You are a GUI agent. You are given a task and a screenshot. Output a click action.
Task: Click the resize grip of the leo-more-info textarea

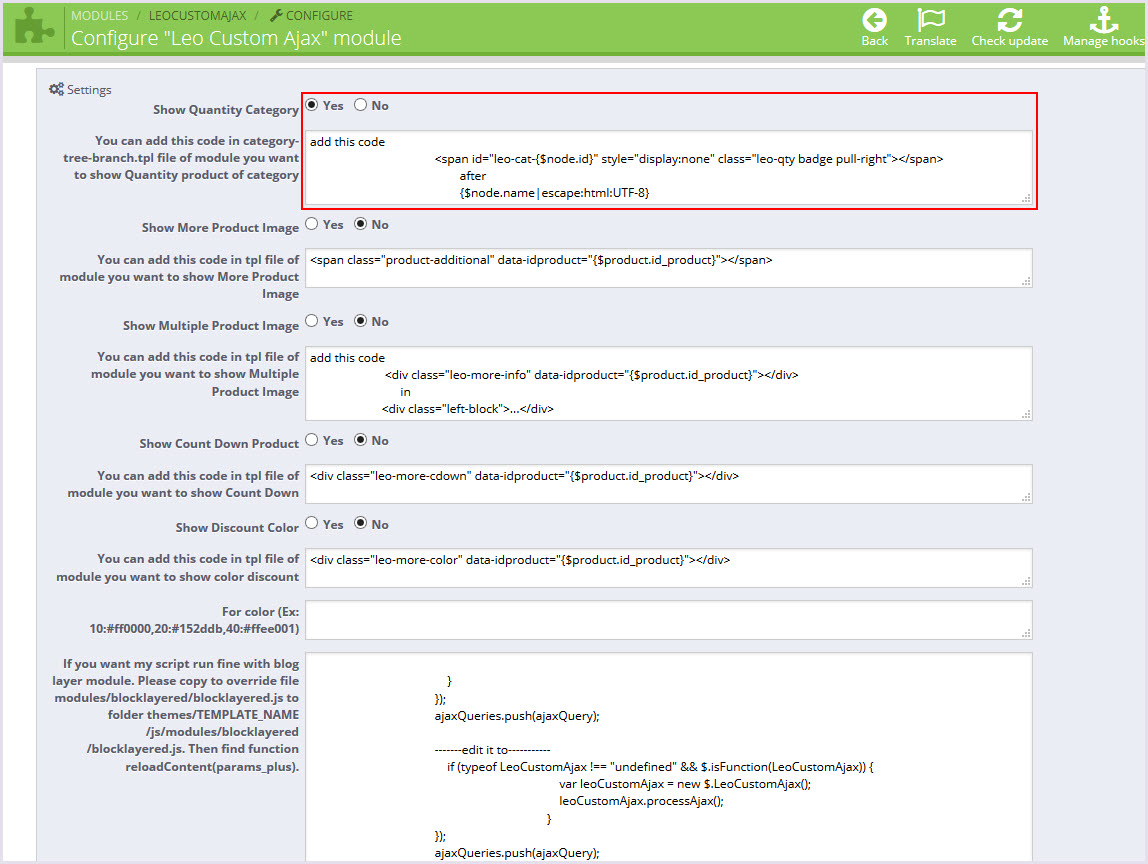(1026, 414)
